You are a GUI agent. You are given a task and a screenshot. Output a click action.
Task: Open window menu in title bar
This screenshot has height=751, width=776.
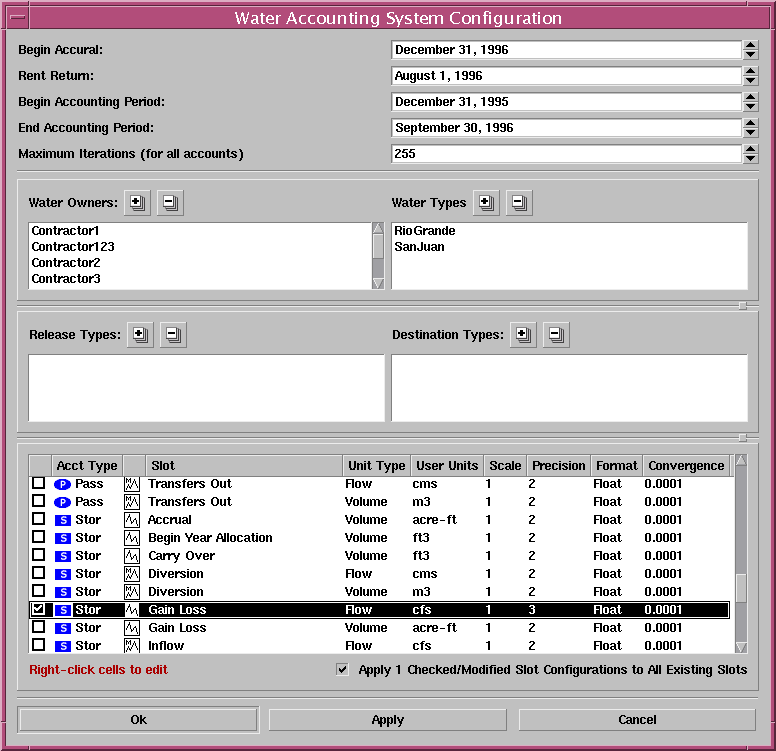(x=18, y=18)
